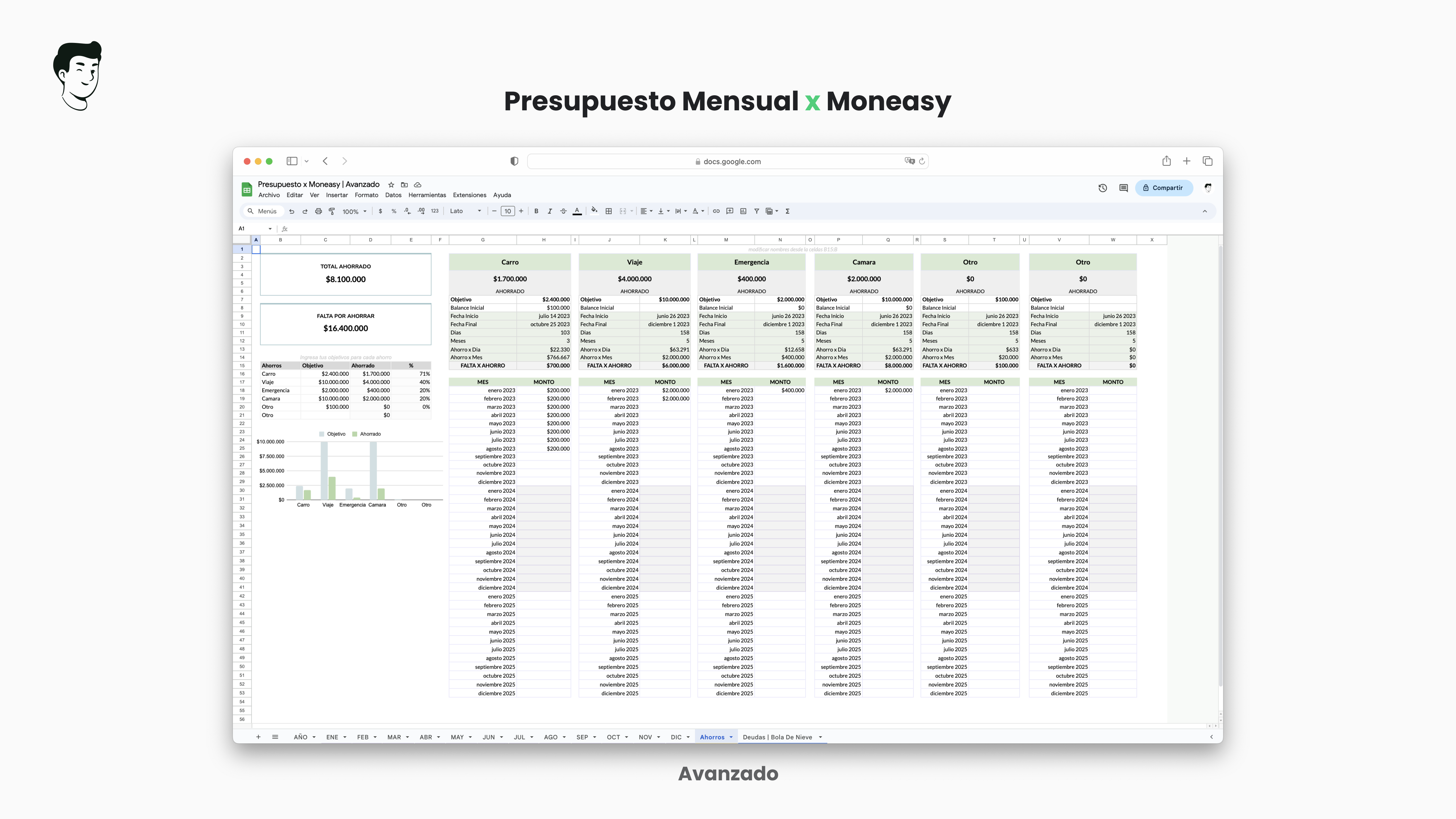Open the Herramientas menu

point(427,195)
